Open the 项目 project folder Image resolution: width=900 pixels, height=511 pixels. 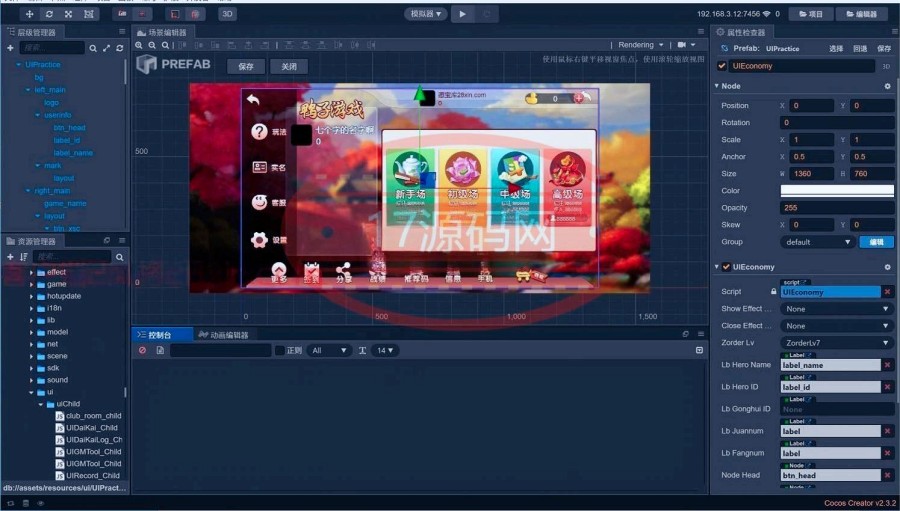(811, 14)
